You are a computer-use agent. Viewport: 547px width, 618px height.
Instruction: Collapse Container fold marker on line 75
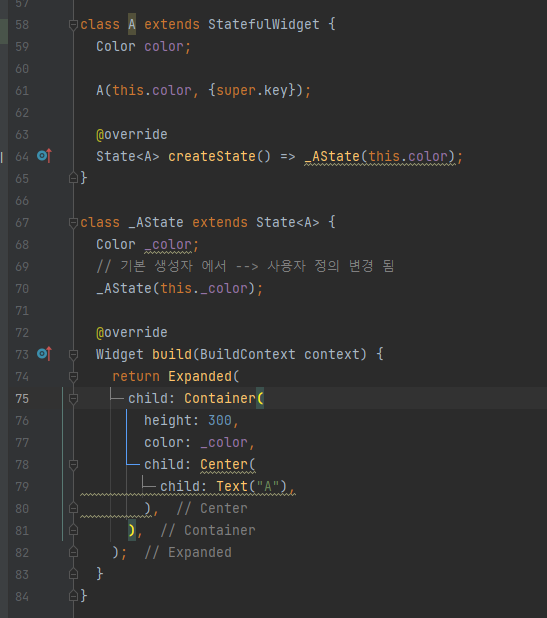tap(73, 399)
